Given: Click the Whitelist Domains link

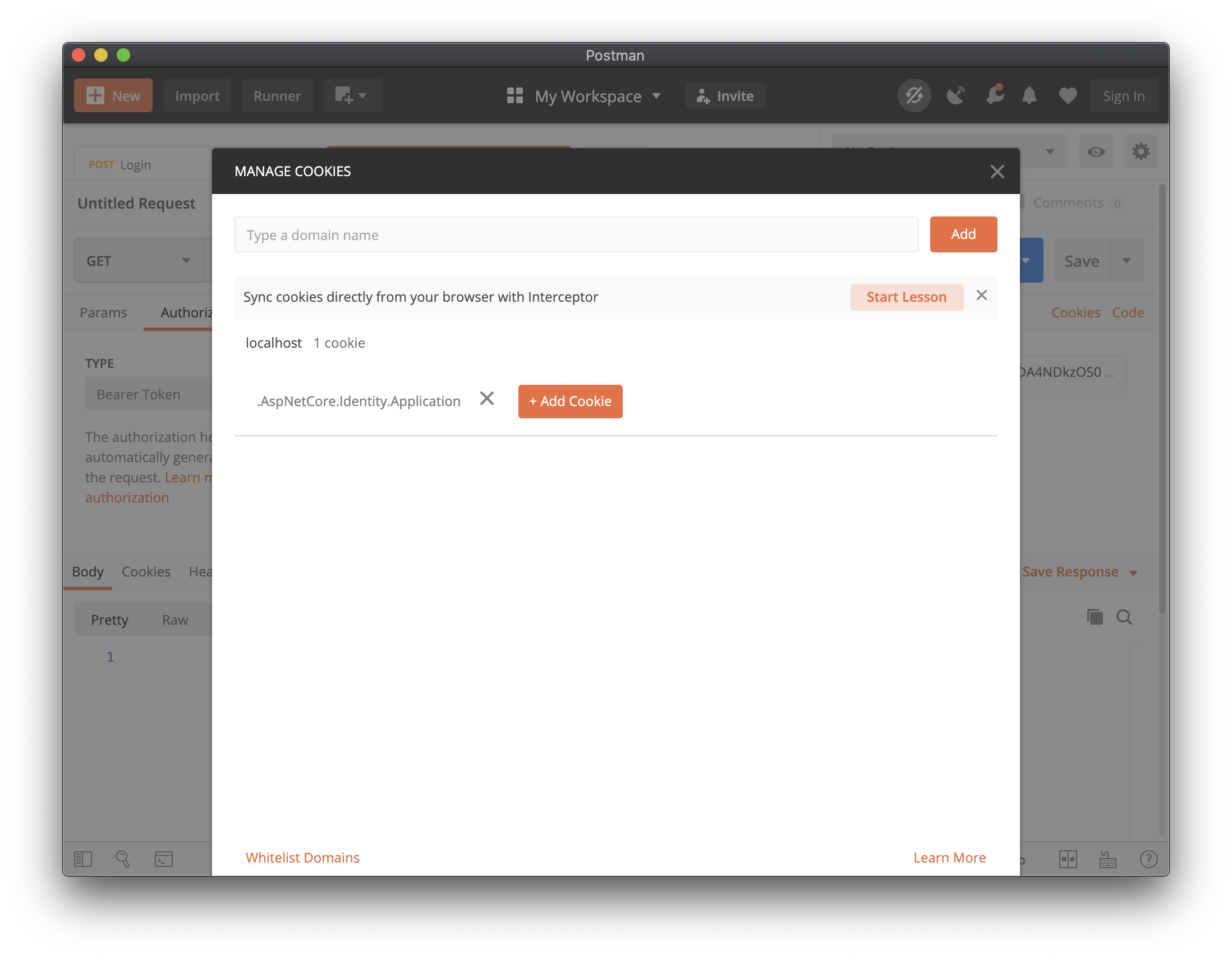Looking at the screenshot, I should [302, 857].
